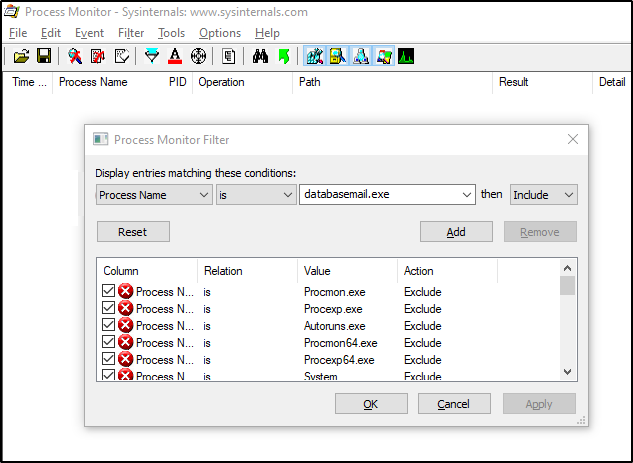Viewport: 633px width, 463px height.
Task: Click the Save floppy disk icon
Action: pos(43,56)
